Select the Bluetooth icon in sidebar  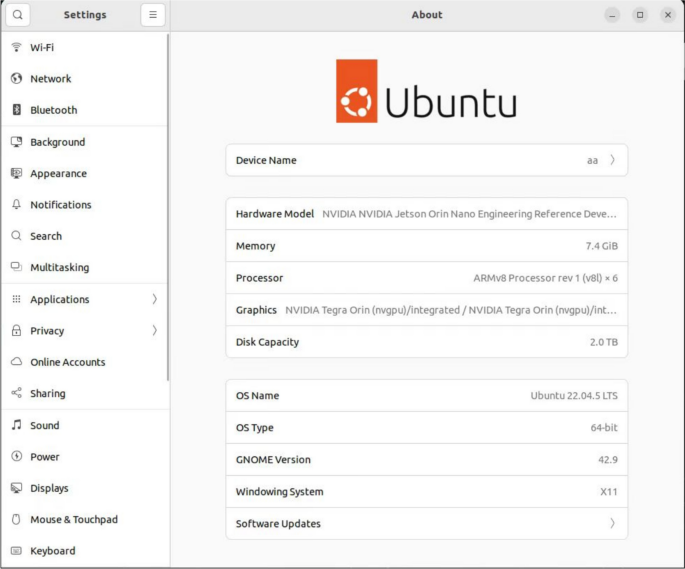(16, 110)
